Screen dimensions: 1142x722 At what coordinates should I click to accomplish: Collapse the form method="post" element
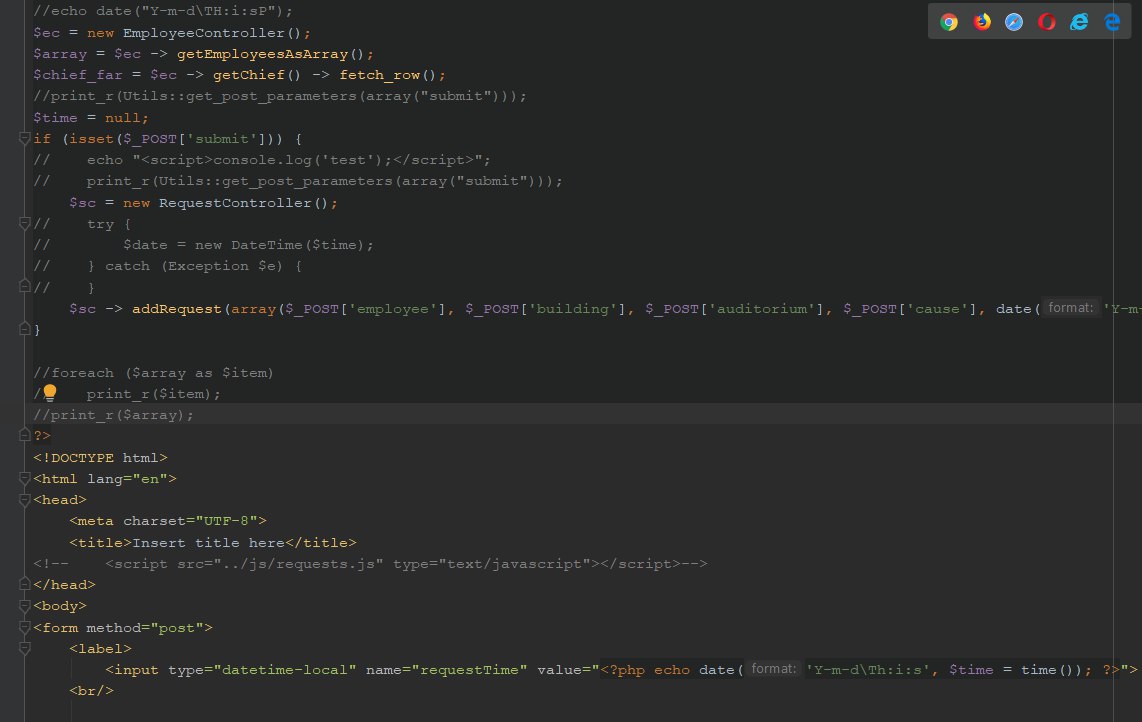tap(24, 627)
